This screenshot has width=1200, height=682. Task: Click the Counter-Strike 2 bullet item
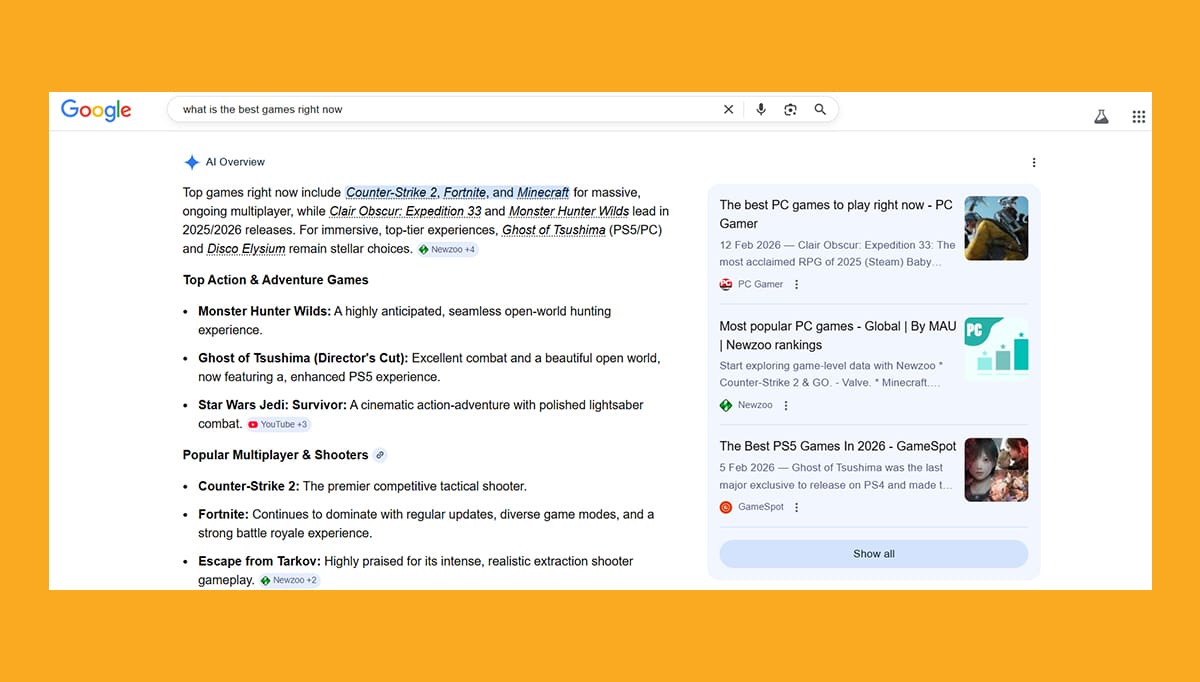[x=362, y=486]
